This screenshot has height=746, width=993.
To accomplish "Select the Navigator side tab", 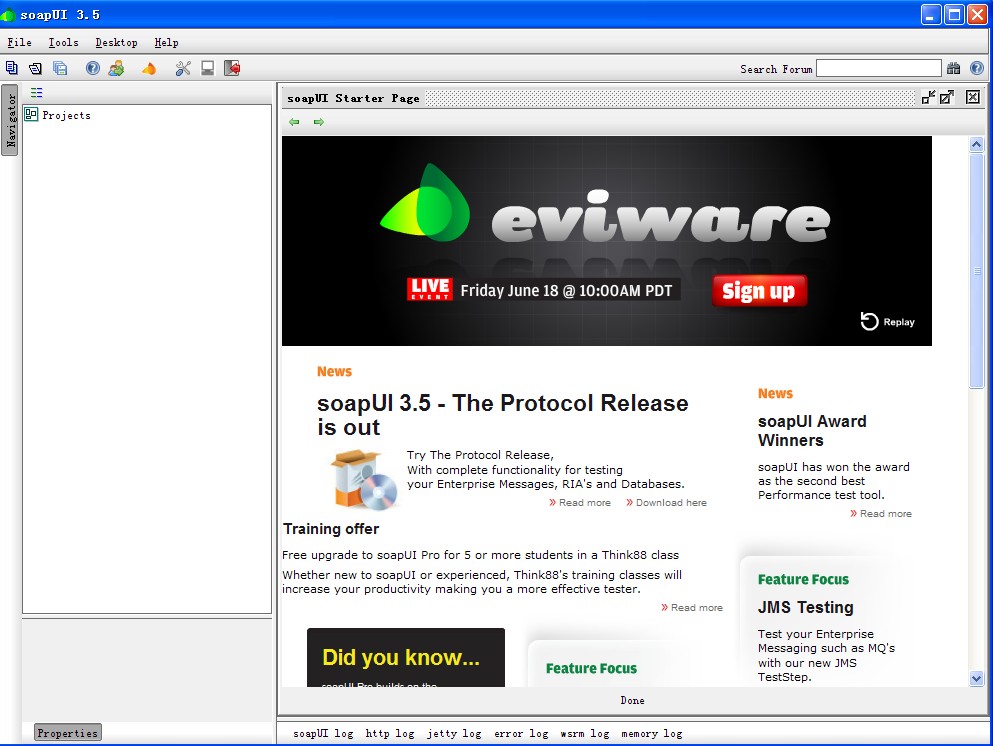I will 11,120.
